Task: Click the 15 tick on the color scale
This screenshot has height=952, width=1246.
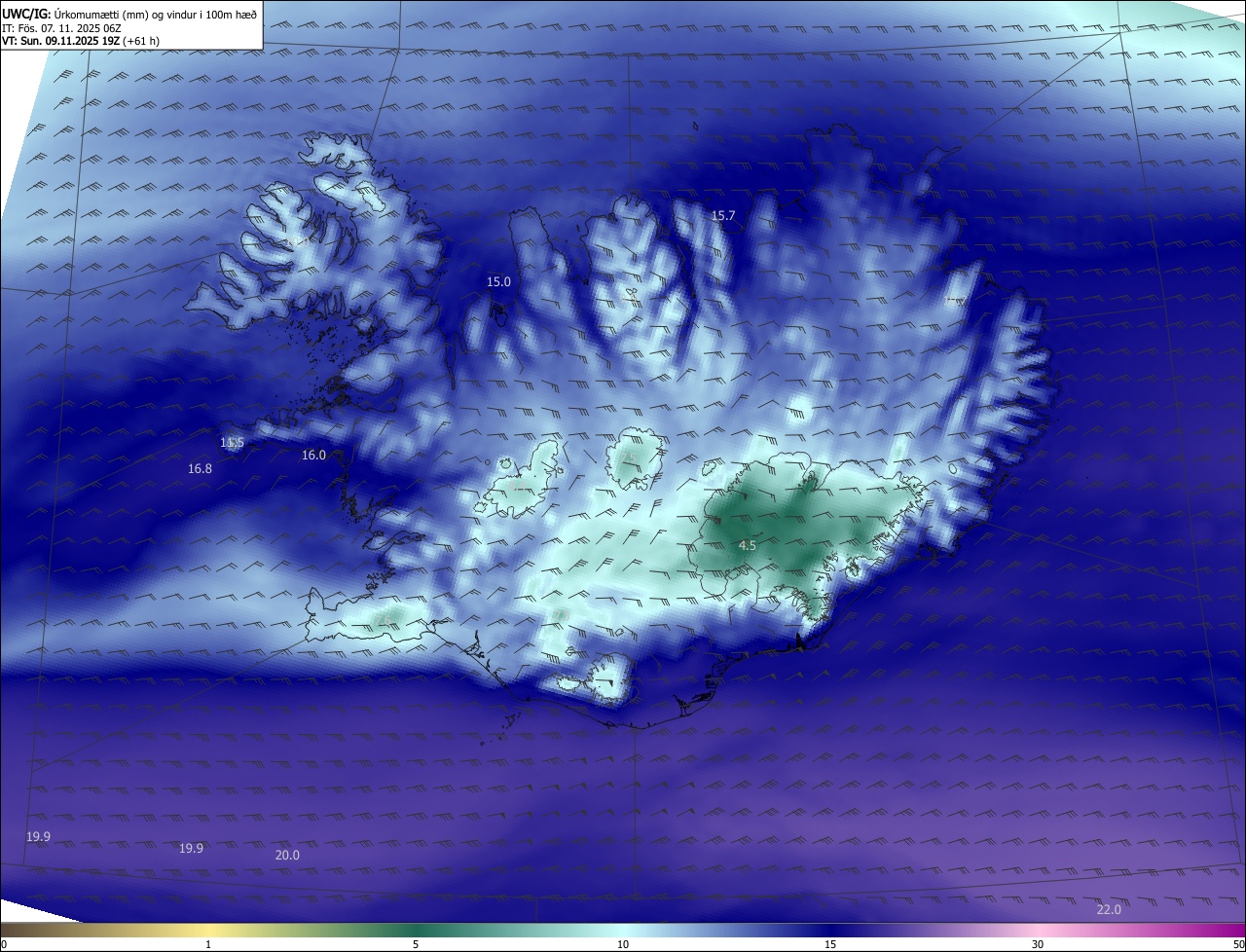Action: point(830,944)
